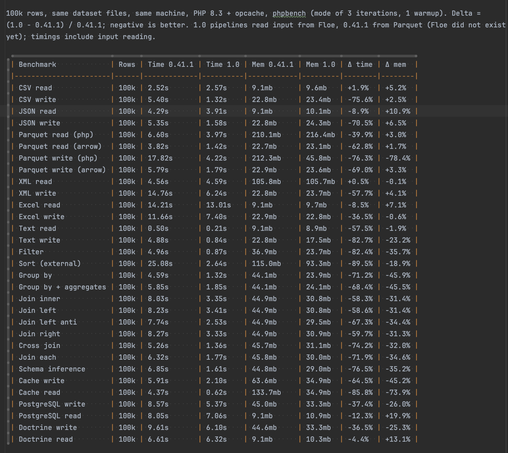Click the "Sort (external)" row label

(x=50, y=263)
